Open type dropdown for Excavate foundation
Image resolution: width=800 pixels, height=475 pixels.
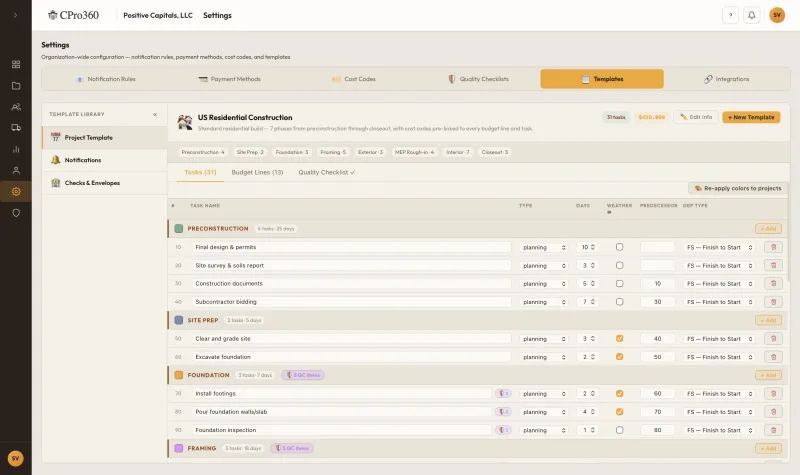click(x=544, y=357)
